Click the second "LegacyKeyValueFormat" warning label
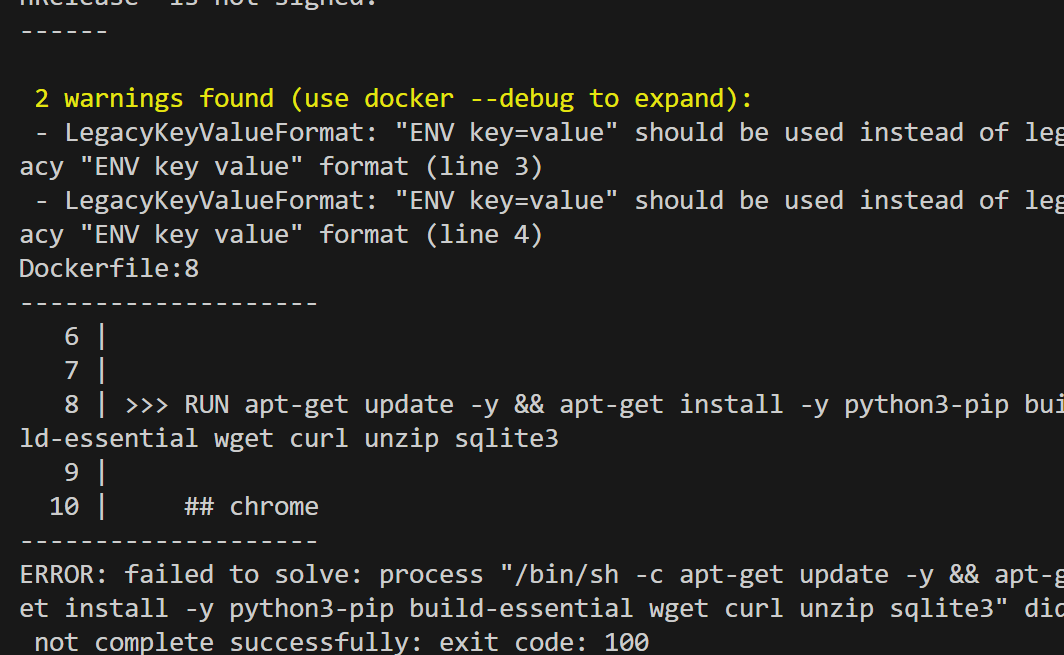 220,201
